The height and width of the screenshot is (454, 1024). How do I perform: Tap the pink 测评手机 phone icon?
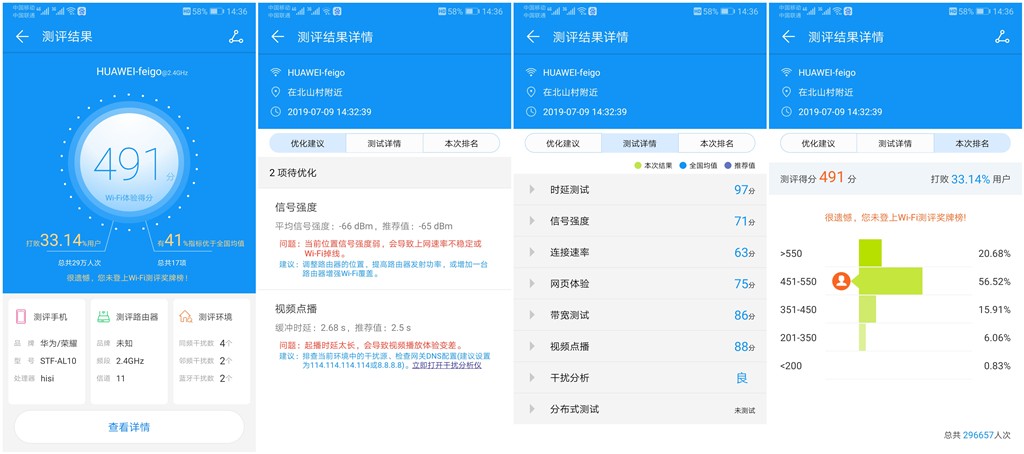click(x=21, y=317)
